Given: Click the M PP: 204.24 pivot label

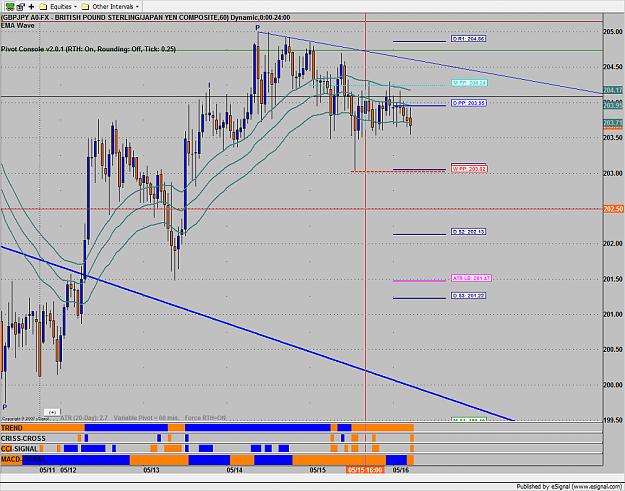Looking at the screenshot, I should [x=469, y=83].
